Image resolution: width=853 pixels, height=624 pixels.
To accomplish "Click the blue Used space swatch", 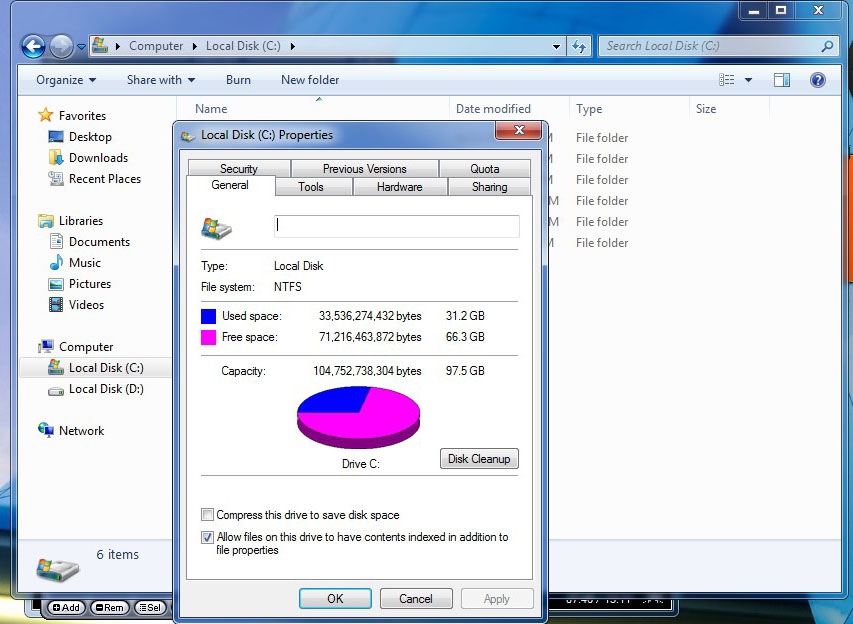I will point(208,316).
